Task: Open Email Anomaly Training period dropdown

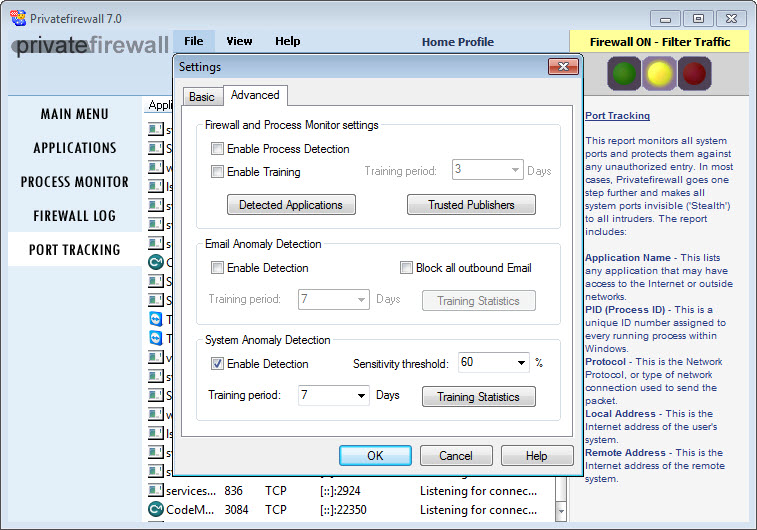Action: click(361, 299)
